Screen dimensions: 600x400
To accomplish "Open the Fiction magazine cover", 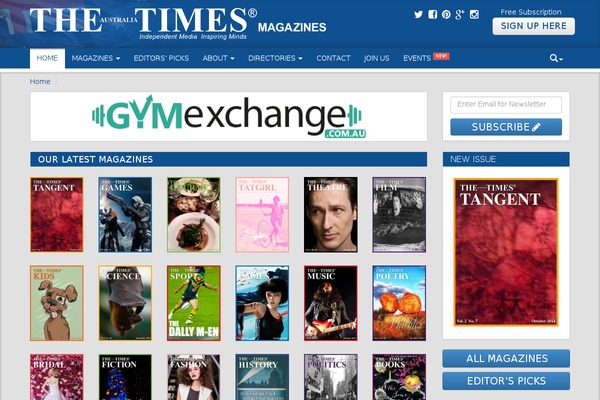I will pyautogui.click(x=125, y=377).
